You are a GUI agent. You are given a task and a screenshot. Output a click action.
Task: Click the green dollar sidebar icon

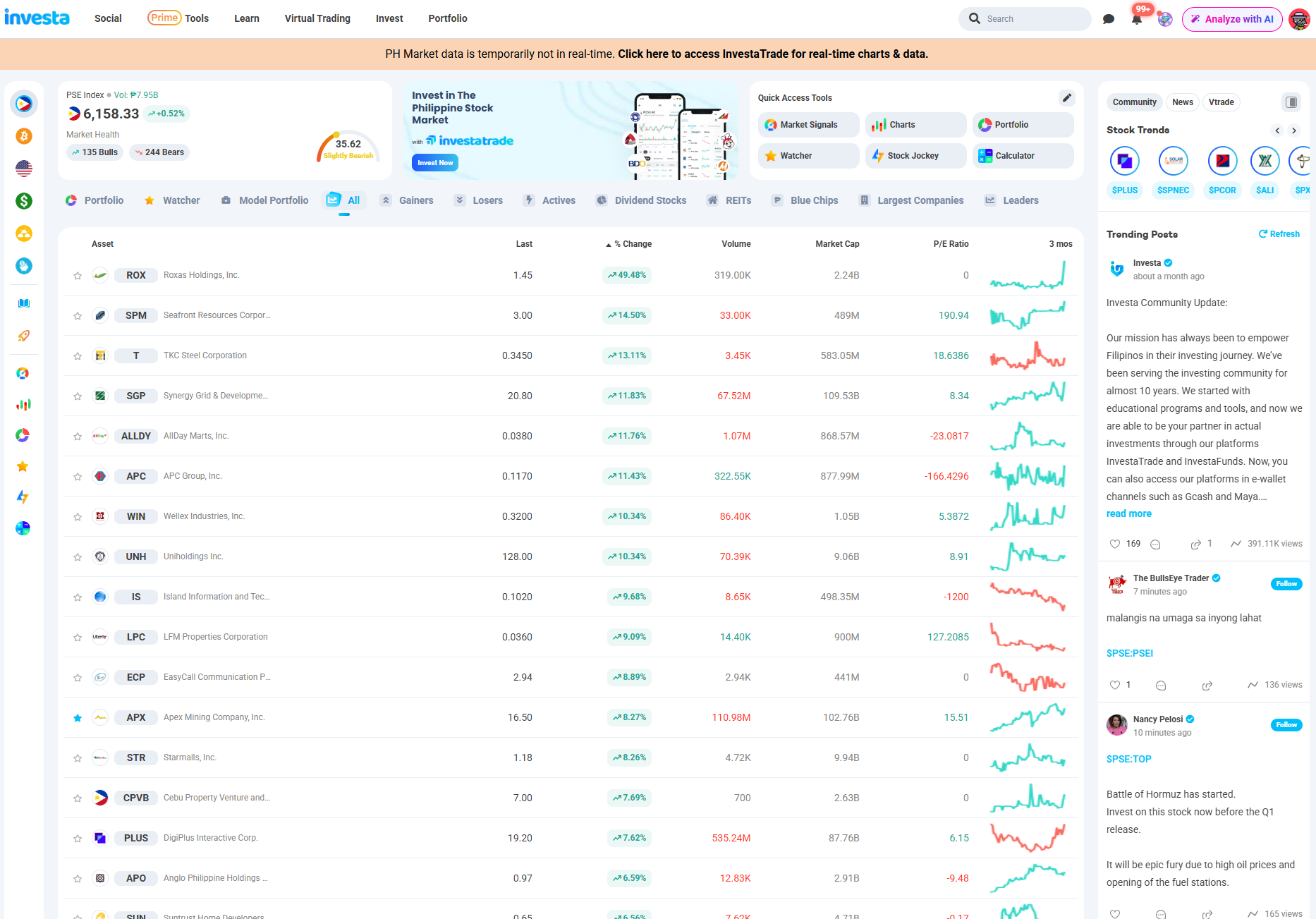pos(24,201)
